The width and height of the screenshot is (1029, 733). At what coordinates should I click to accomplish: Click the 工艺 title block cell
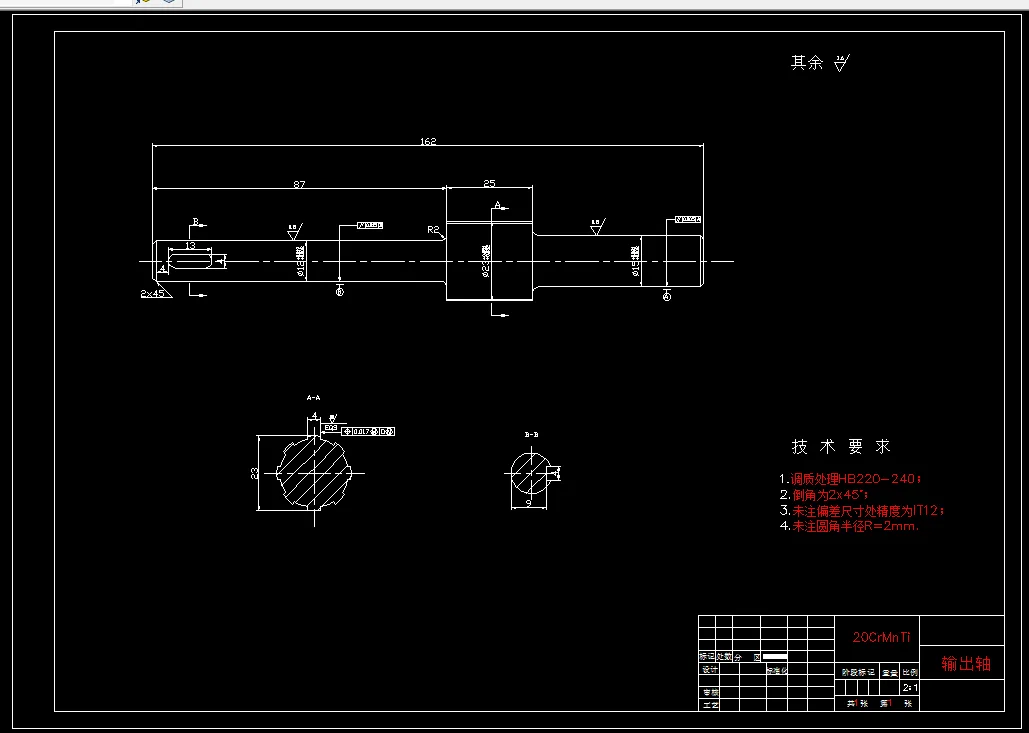click(x=709, y=705)
